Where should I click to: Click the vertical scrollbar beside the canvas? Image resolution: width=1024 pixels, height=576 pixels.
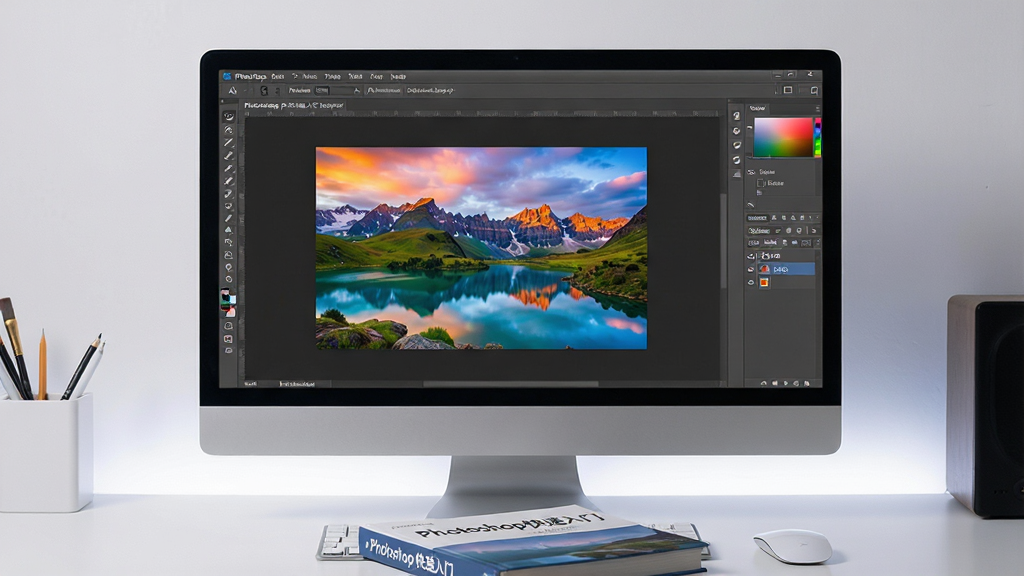pyautogui.click(x=723, y=240)
